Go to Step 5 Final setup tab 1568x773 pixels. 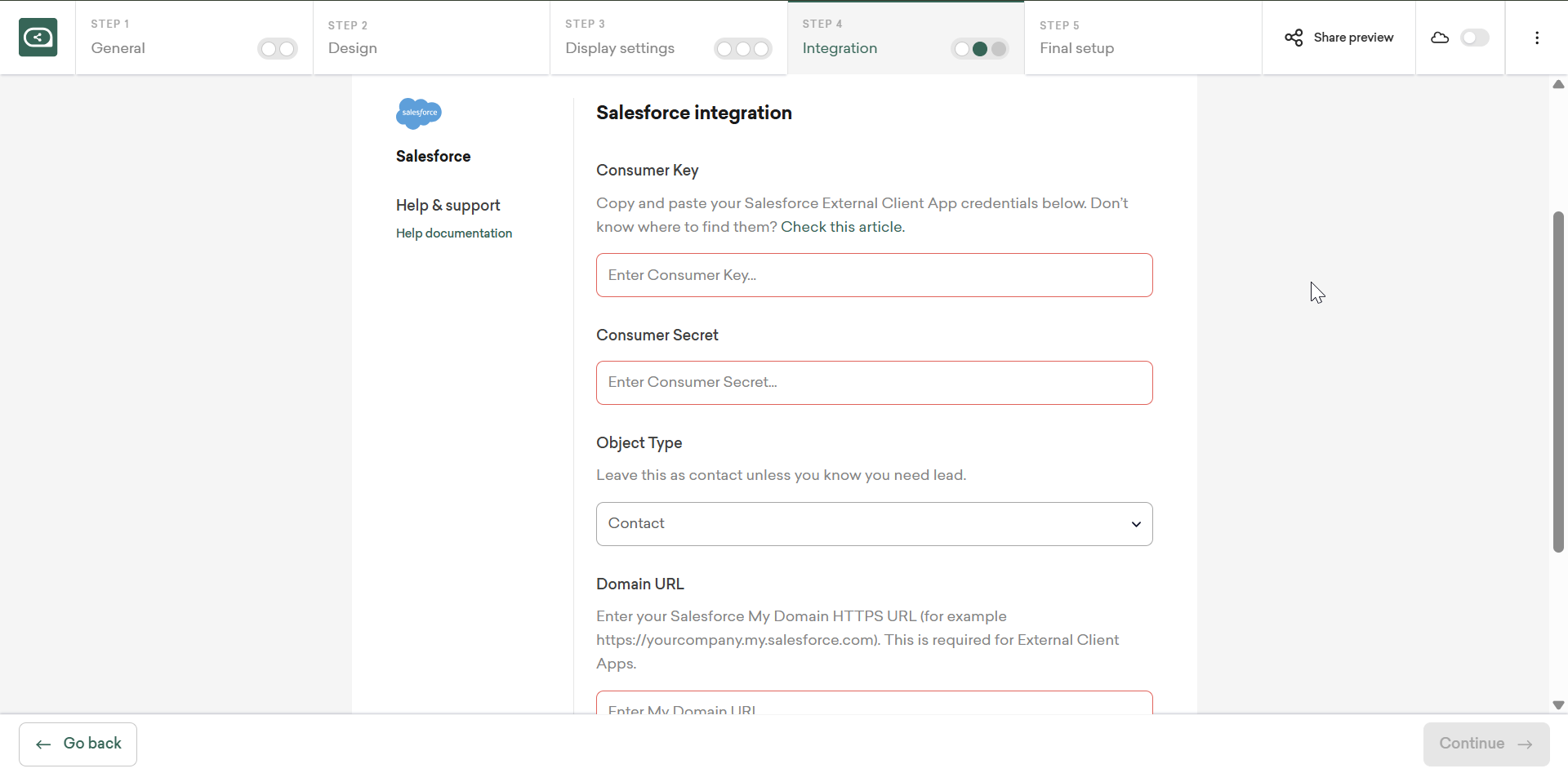[1143, 38]
